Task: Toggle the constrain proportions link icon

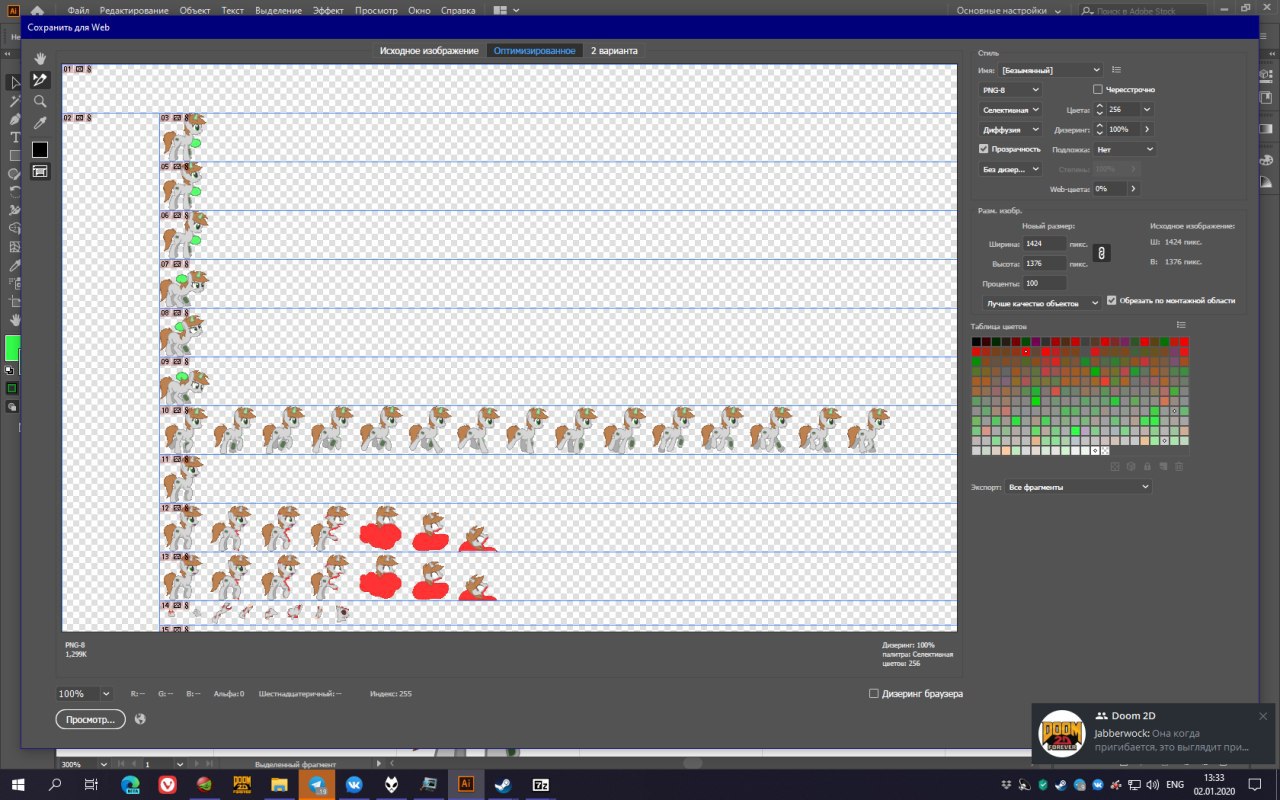Action: click(x=1101, y=254)
